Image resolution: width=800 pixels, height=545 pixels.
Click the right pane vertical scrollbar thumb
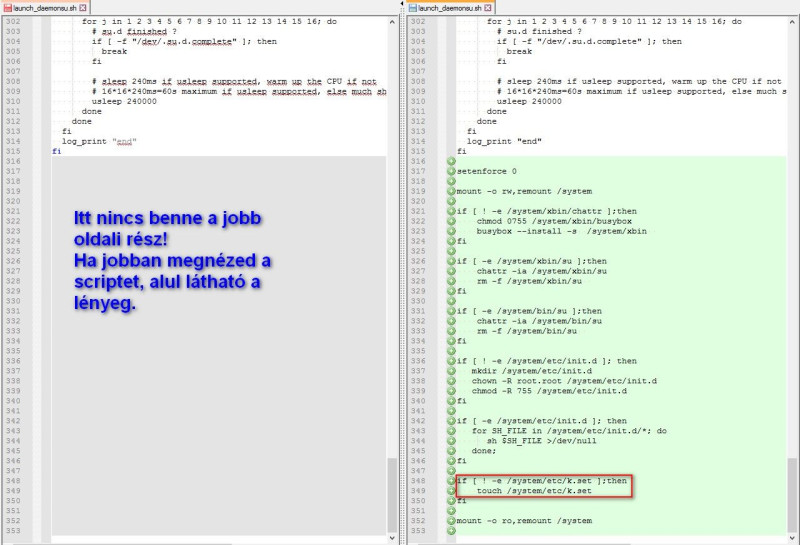[x=792, y=495]
